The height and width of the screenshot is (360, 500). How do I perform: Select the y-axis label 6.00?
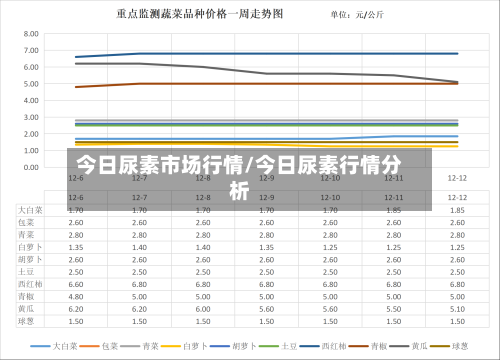31,67
